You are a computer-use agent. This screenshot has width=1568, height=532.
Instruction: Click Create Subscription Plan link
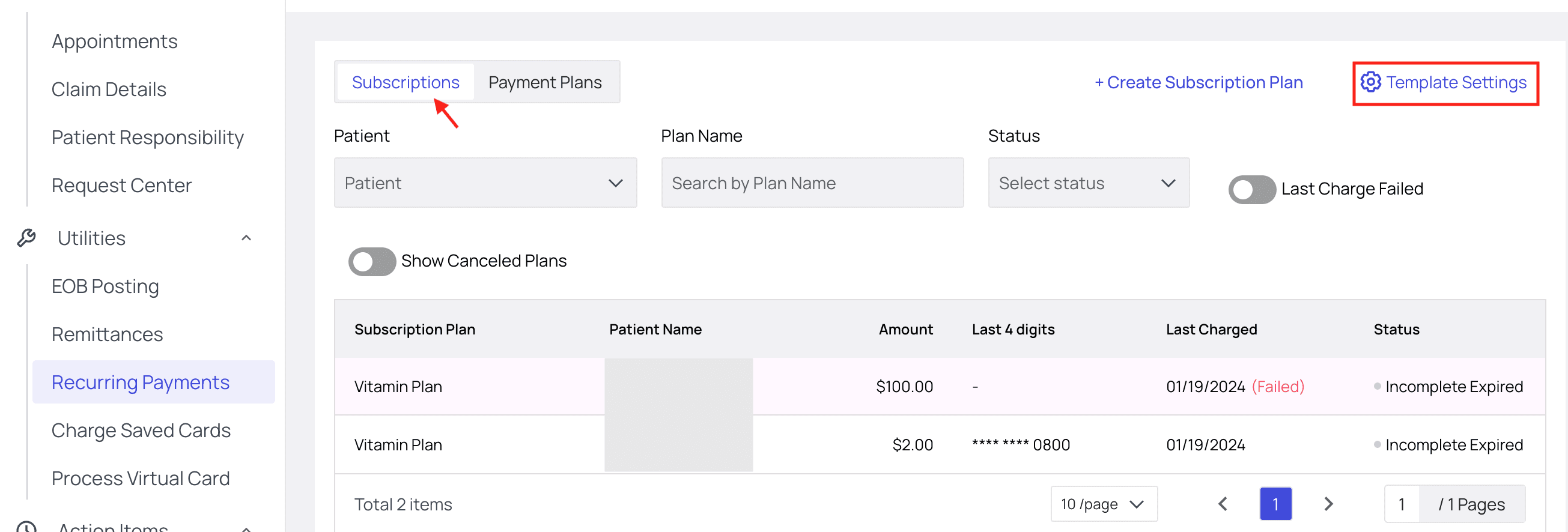coord(1198,82)
